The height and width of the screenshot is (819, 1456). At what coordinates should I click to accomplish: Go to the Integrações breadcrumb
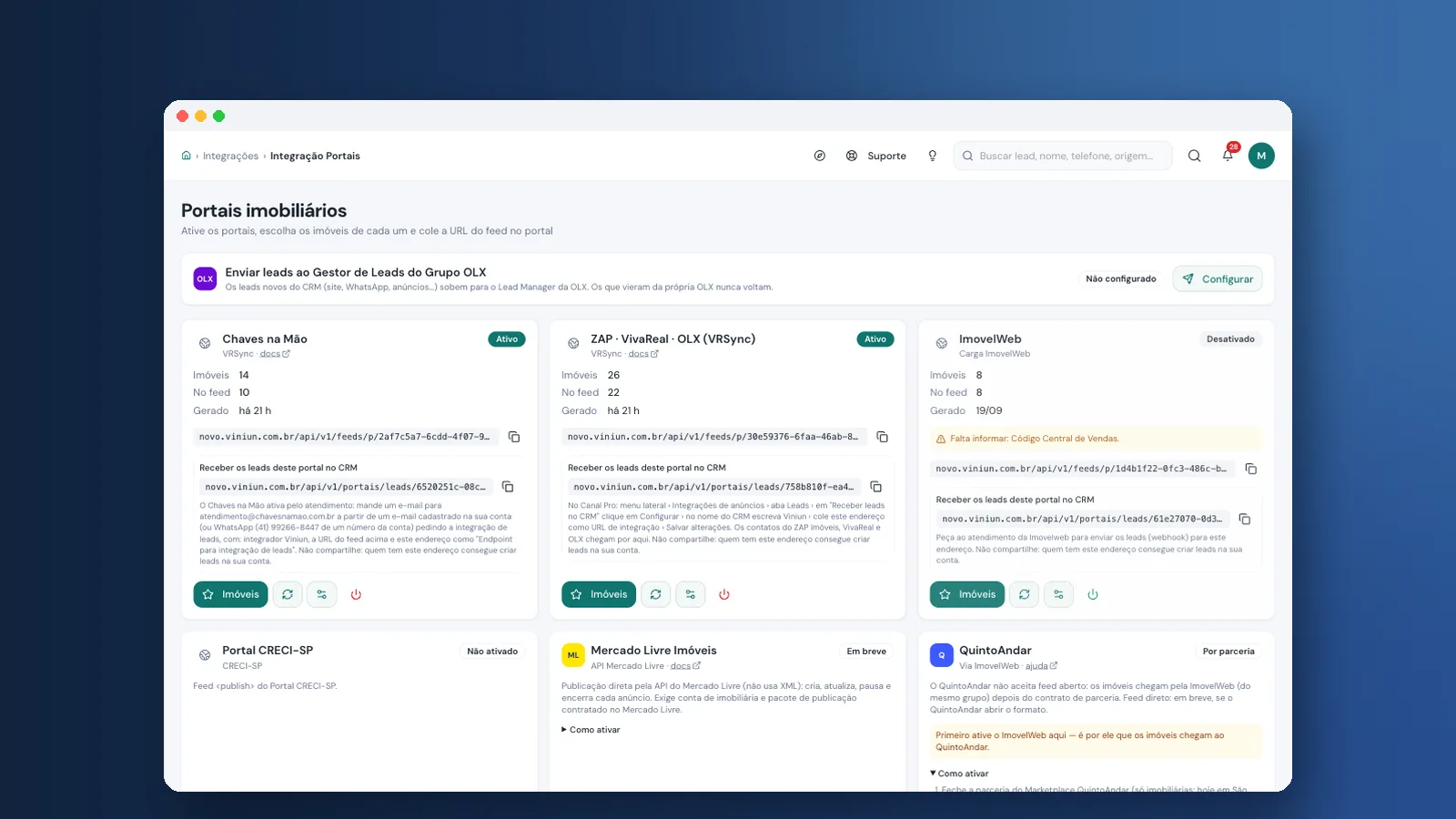pyautogui.click(x=230, y=157)
